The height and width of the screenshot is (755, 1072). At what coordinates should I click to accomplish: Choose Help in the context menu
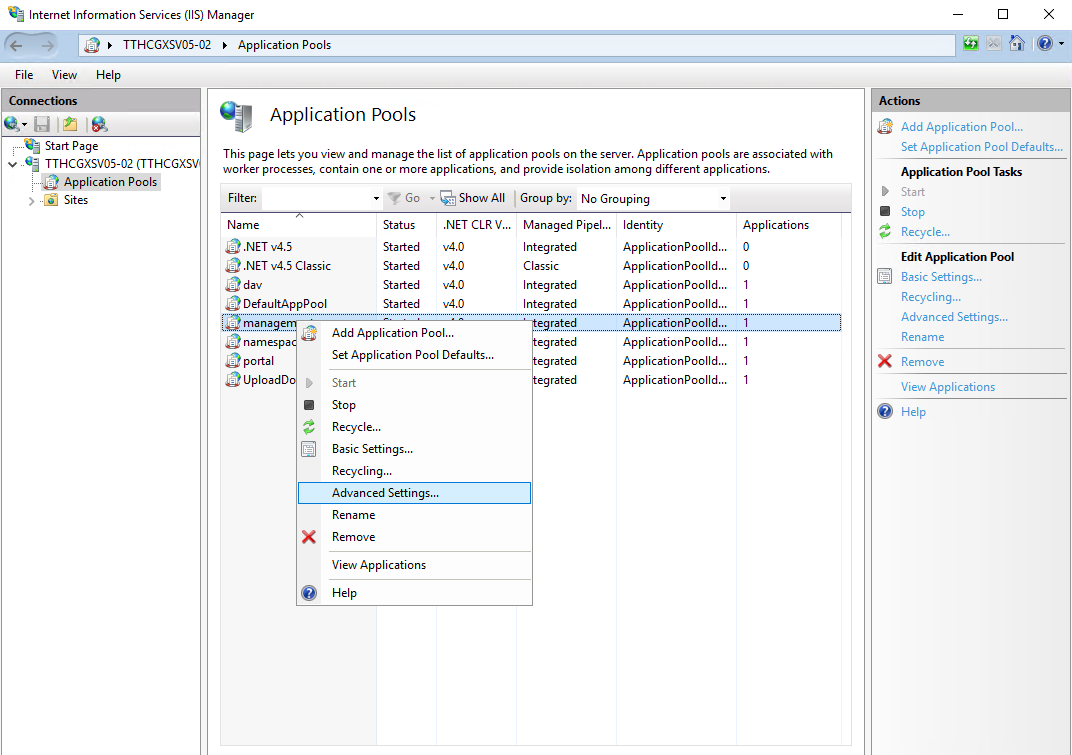point(414,593)
